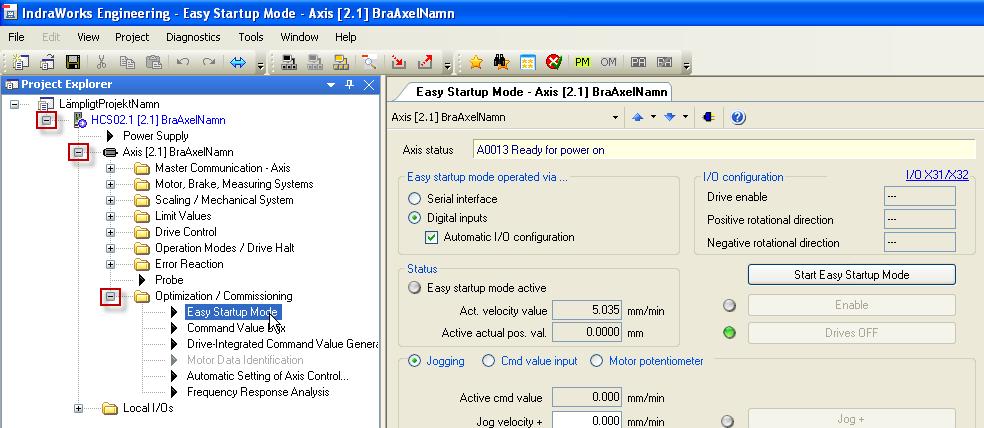This screenshot has height=428, width=984.
Task: Click the red circle green check icon
Action: click(x=554, y=62)
